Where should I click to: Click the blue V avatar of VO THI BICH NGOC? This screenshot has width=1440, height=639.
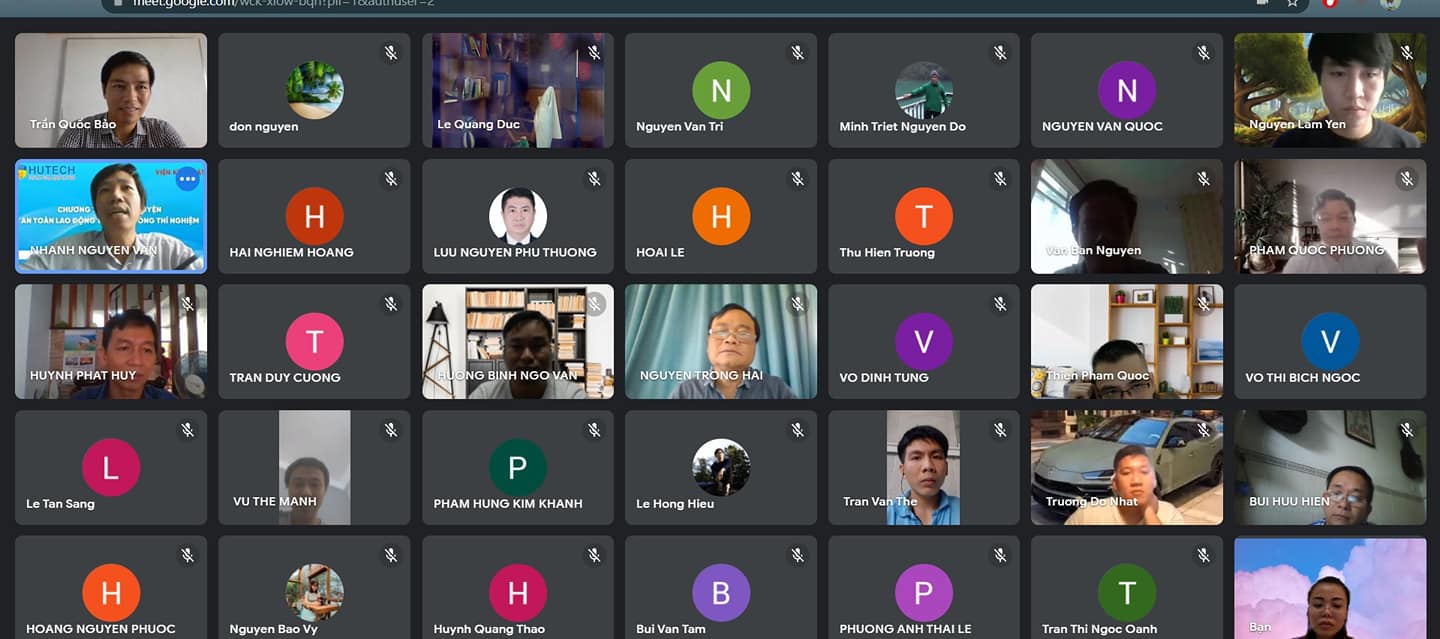tap(1330, 342)
